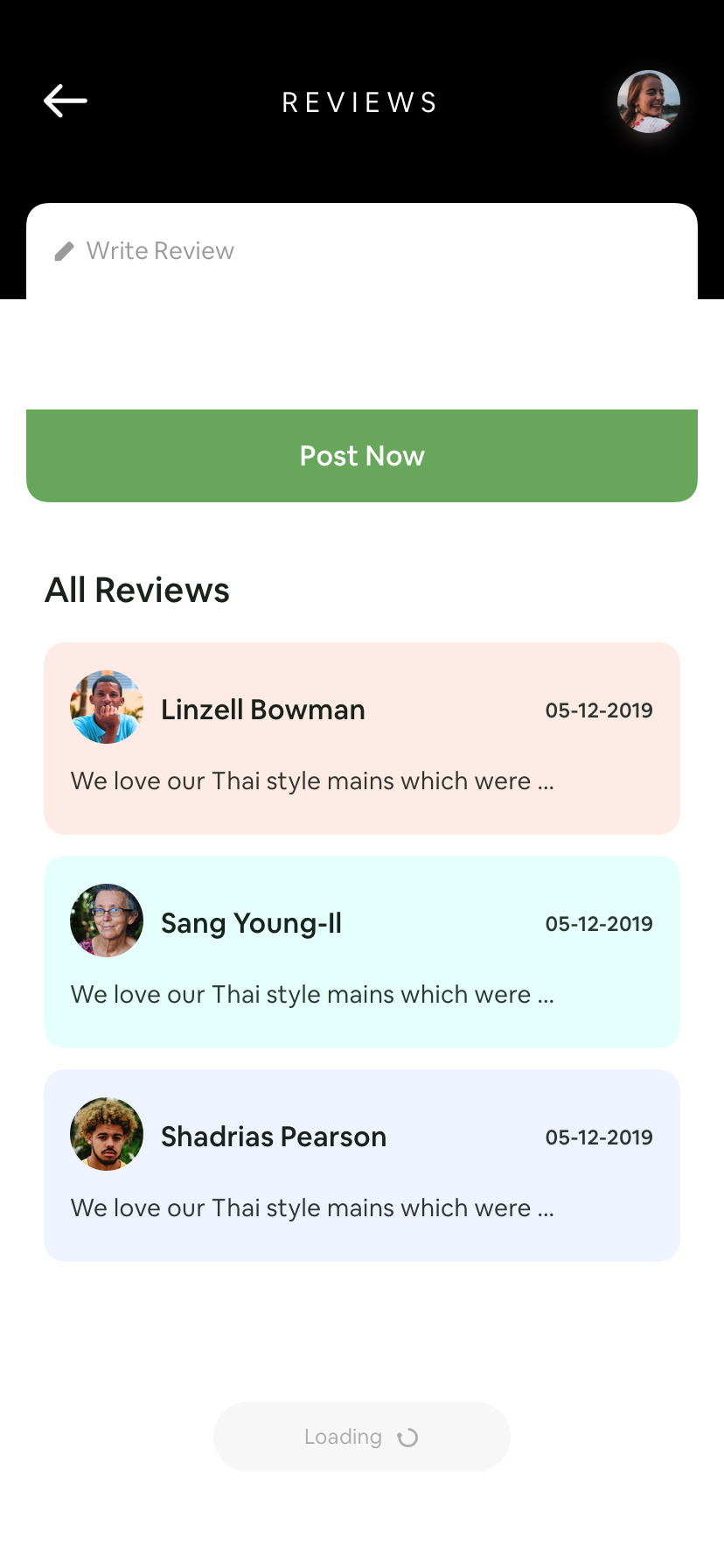
Task: Click the loading spinner icon
Action: coord(407,1438)
